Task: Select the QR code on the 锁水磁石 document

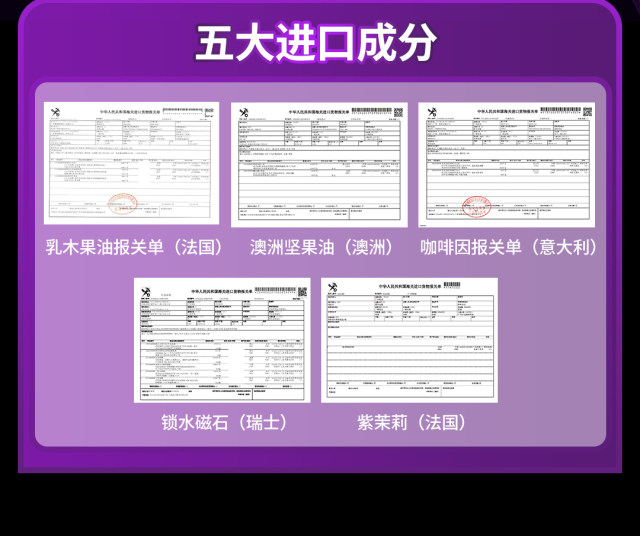Action: [302, 292]
